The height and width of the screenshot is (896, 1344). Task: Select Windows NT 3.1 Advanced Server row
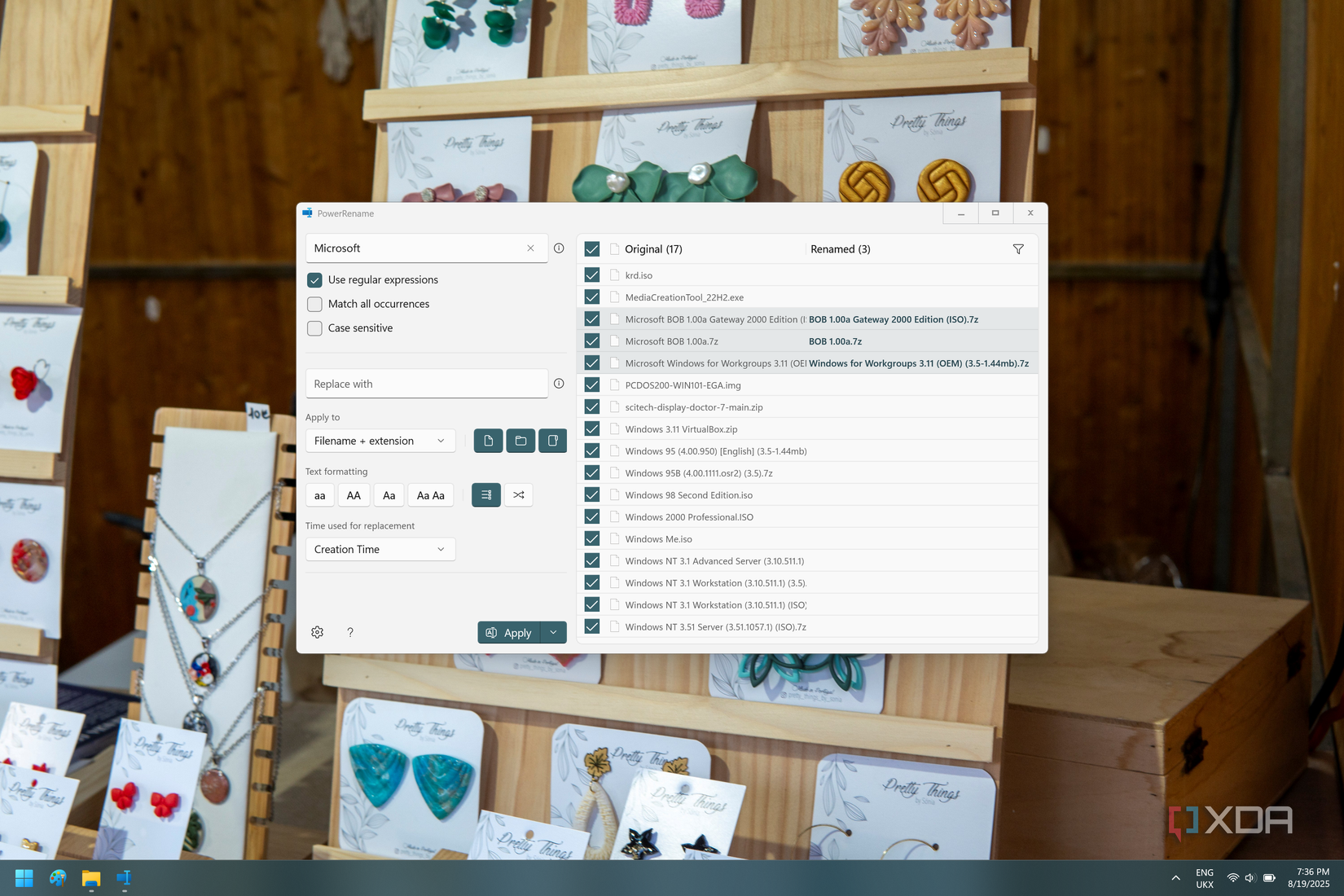[x=807, y=561]
